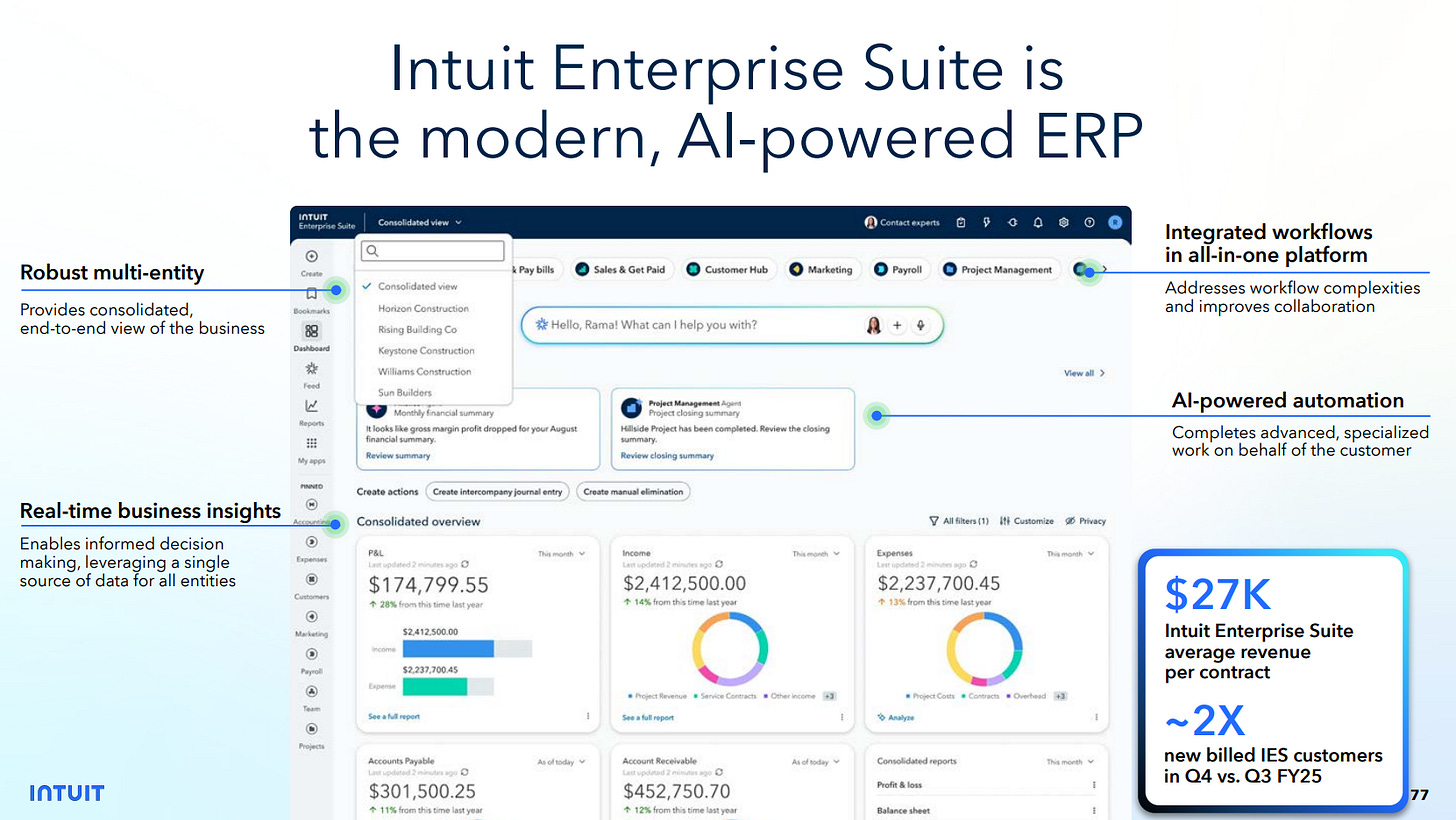Open All filters (1)
The width and height of the screenshot is (1456, 820).
(959, 521)
